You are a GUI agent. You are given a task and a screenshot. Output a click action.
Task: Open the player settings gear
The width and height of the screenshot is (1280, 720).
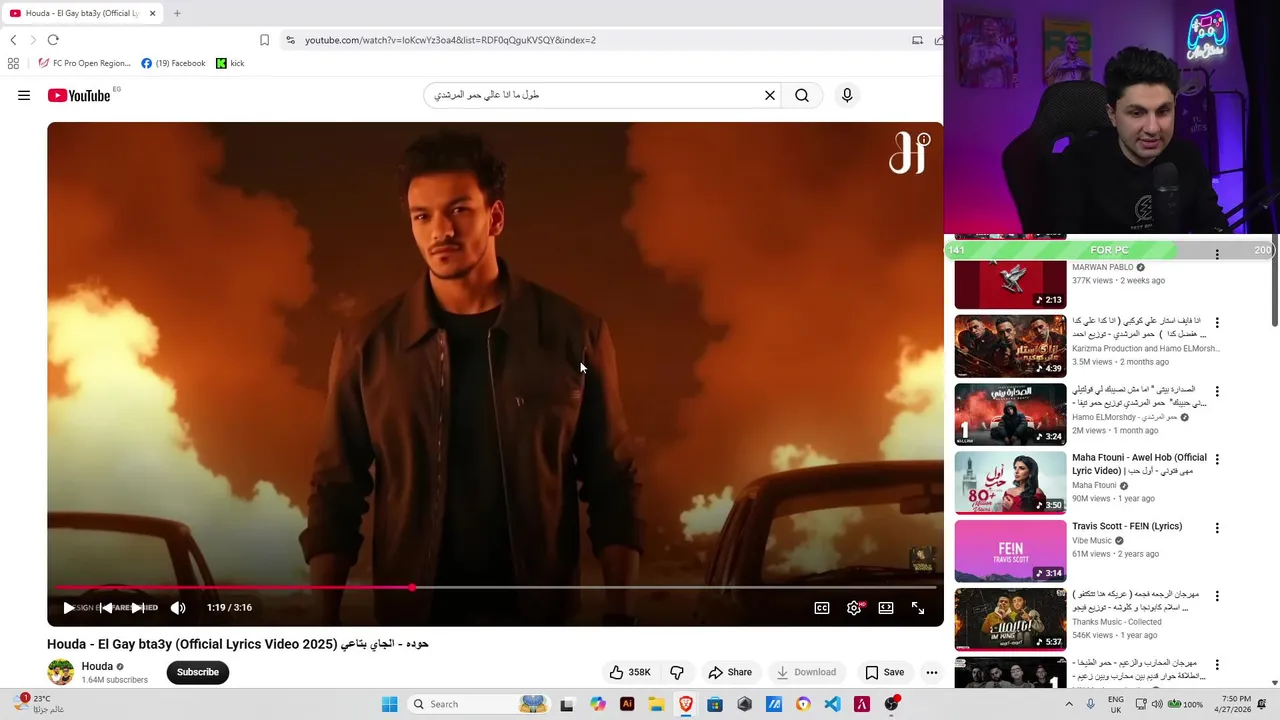point(854,607)
